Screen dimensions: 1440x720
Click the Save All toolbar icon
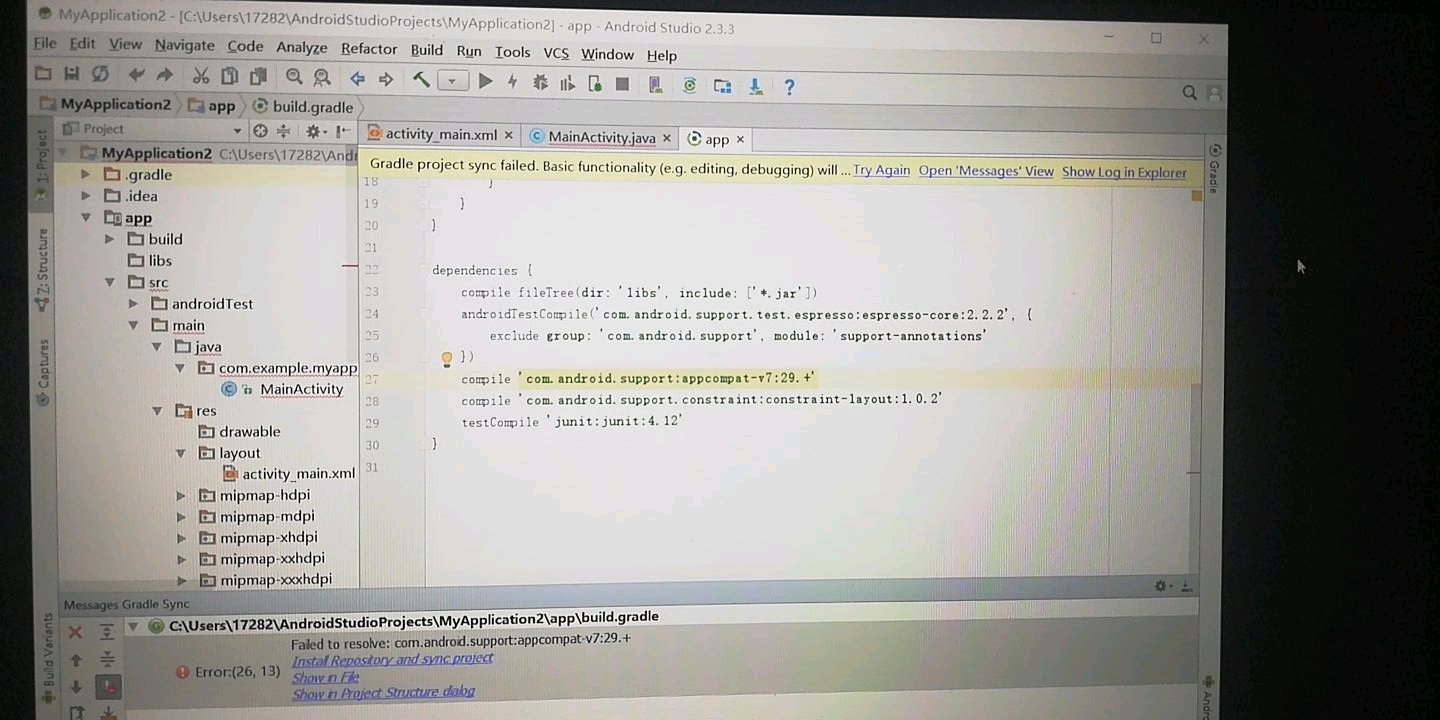click(71, 73)
